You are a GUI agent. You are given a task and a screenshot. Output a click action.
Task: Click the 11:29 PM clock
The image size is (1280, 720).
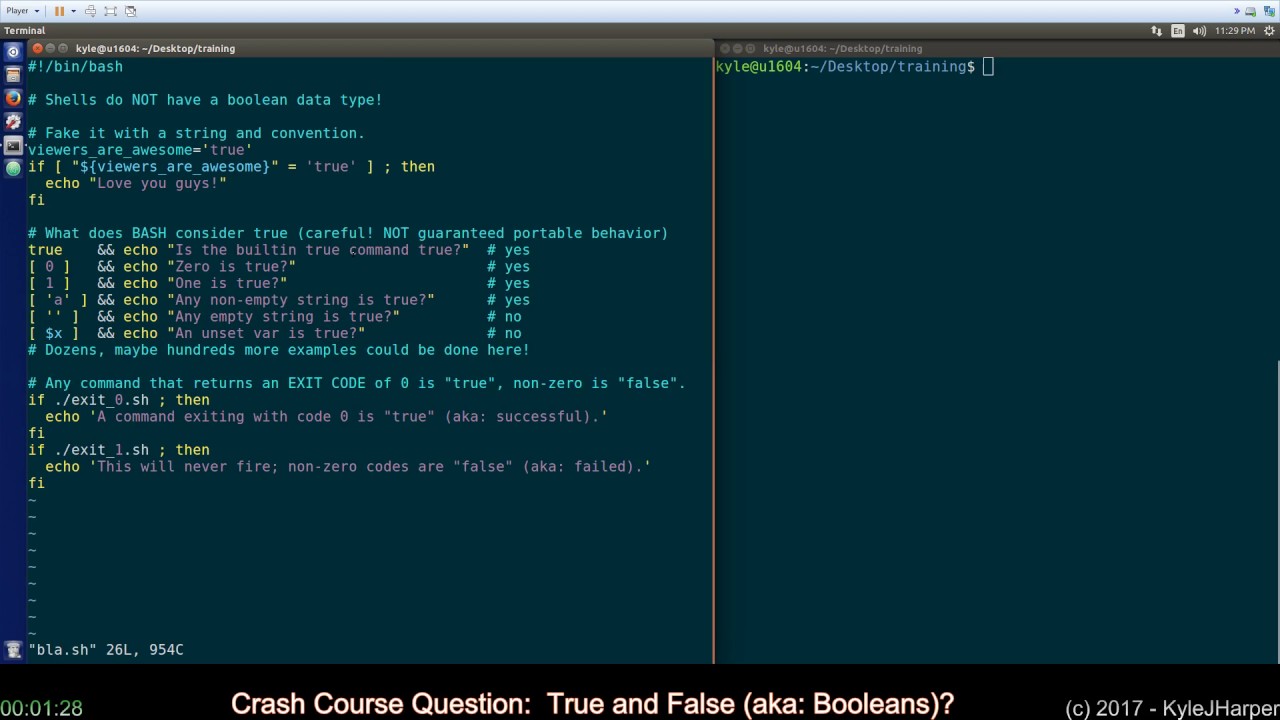[1235, 31]
